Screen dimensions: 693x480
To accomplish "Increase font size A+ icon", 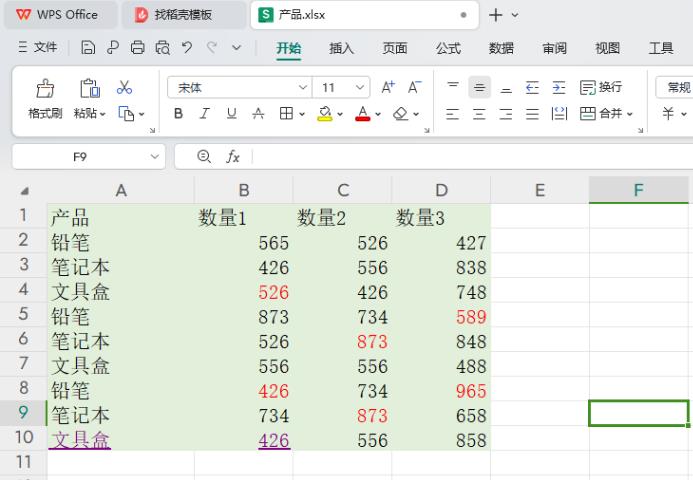I will pos(388,87).
